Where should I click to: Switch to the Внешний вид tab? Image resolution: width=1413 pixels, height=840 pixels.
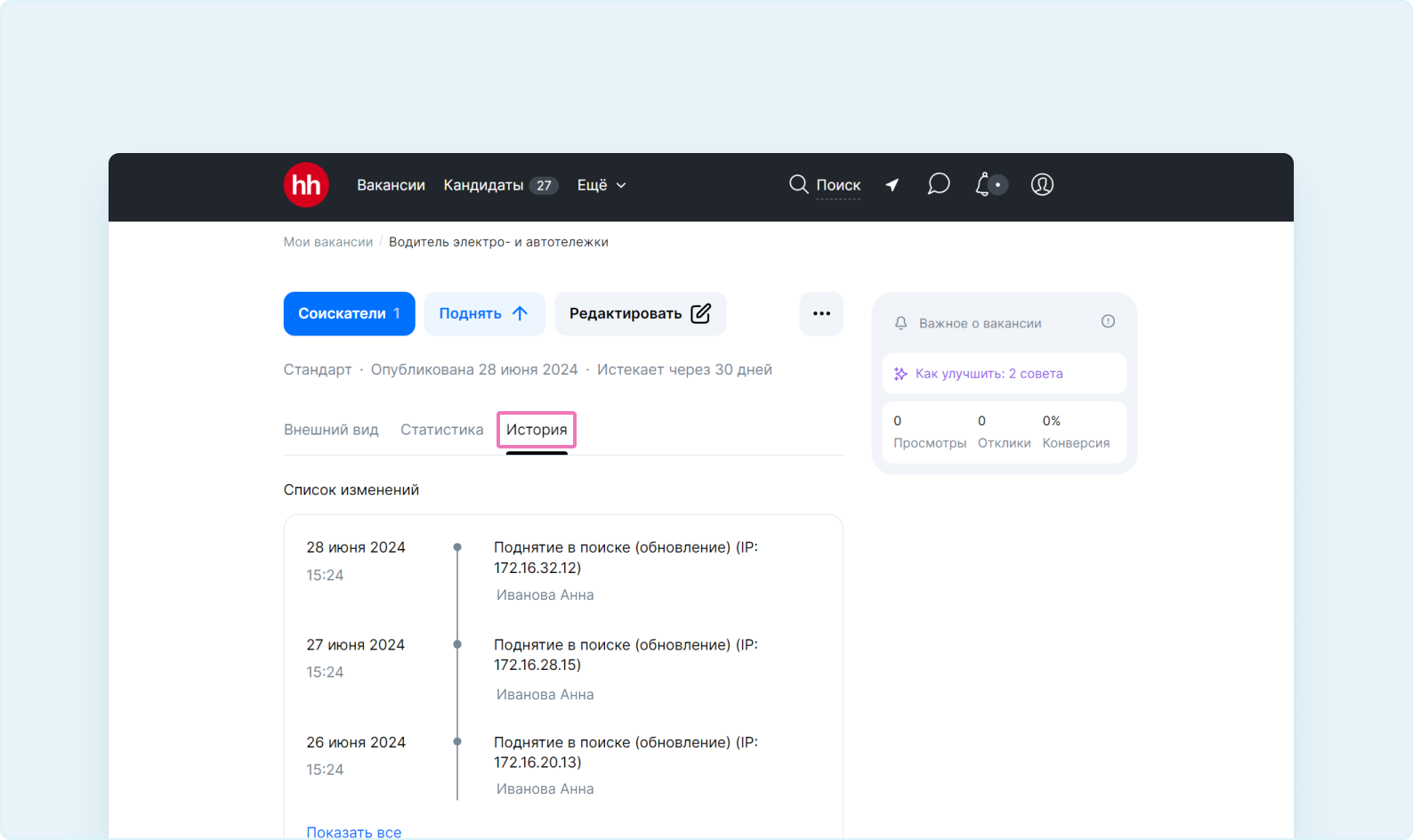[331, 430]
